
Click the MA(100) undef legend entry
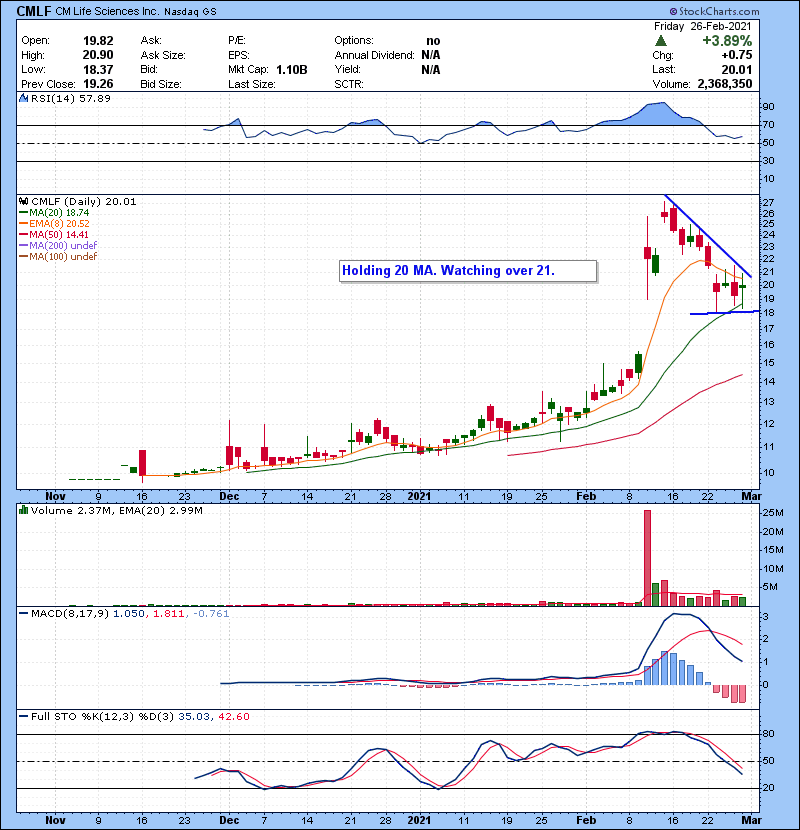58,257
